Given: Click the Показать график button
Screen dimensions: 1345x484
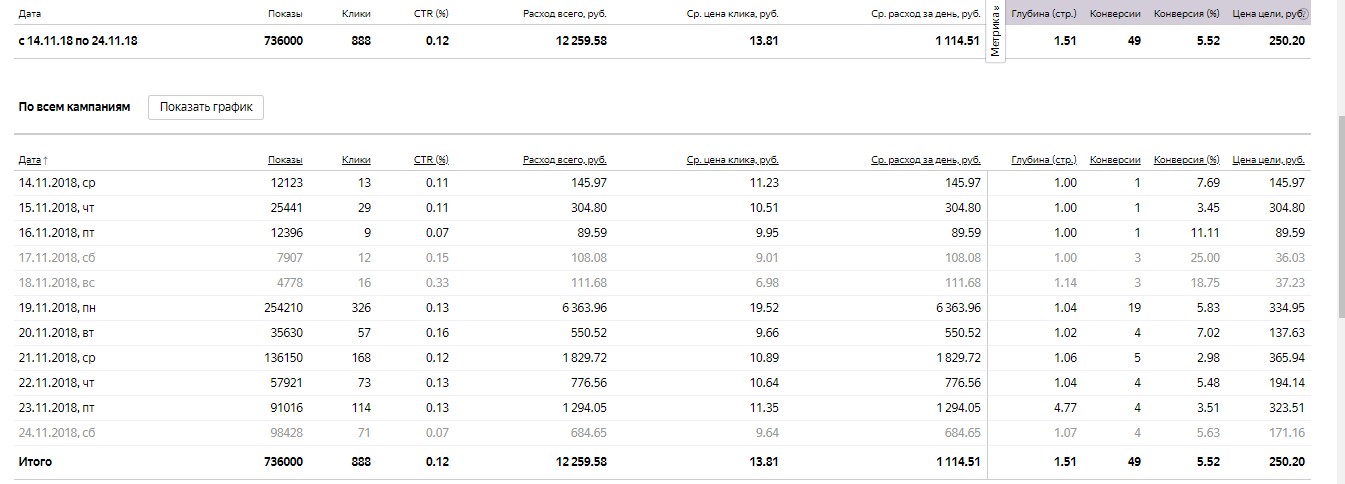Looking at the screenshot, I should click(206, 107).
